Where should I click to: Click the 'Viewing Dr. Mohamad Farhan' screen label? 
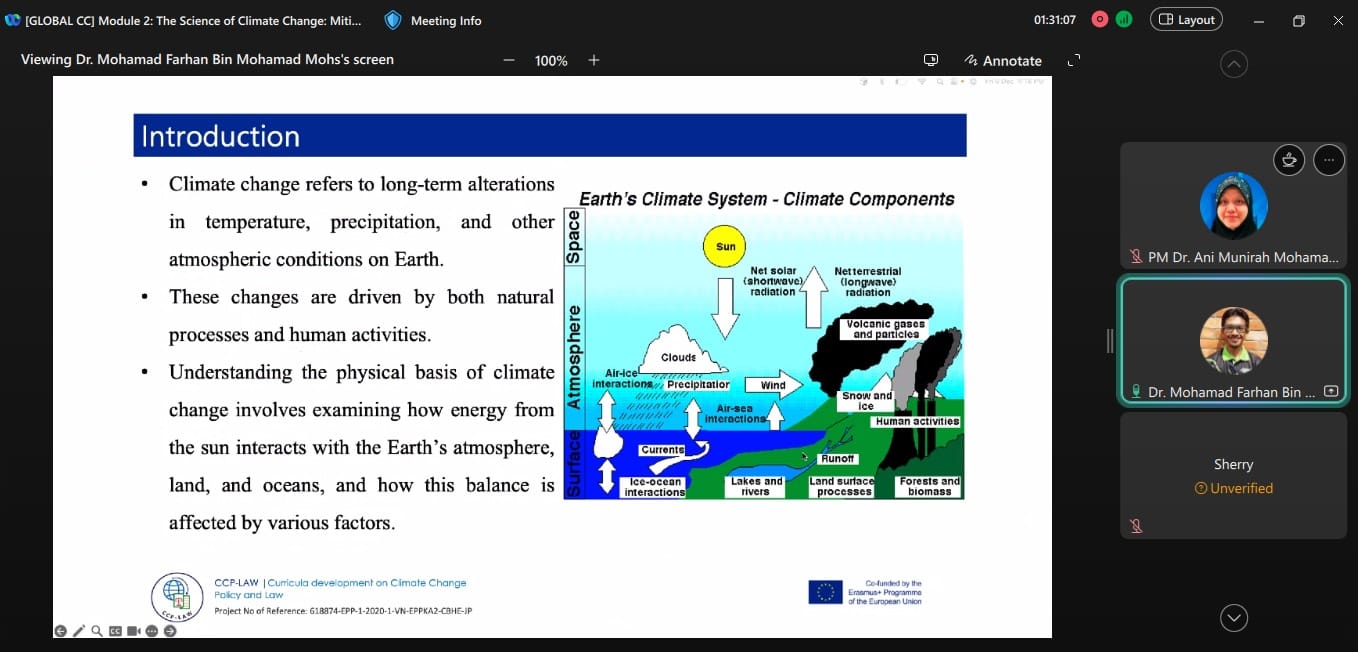pos(207,60)
